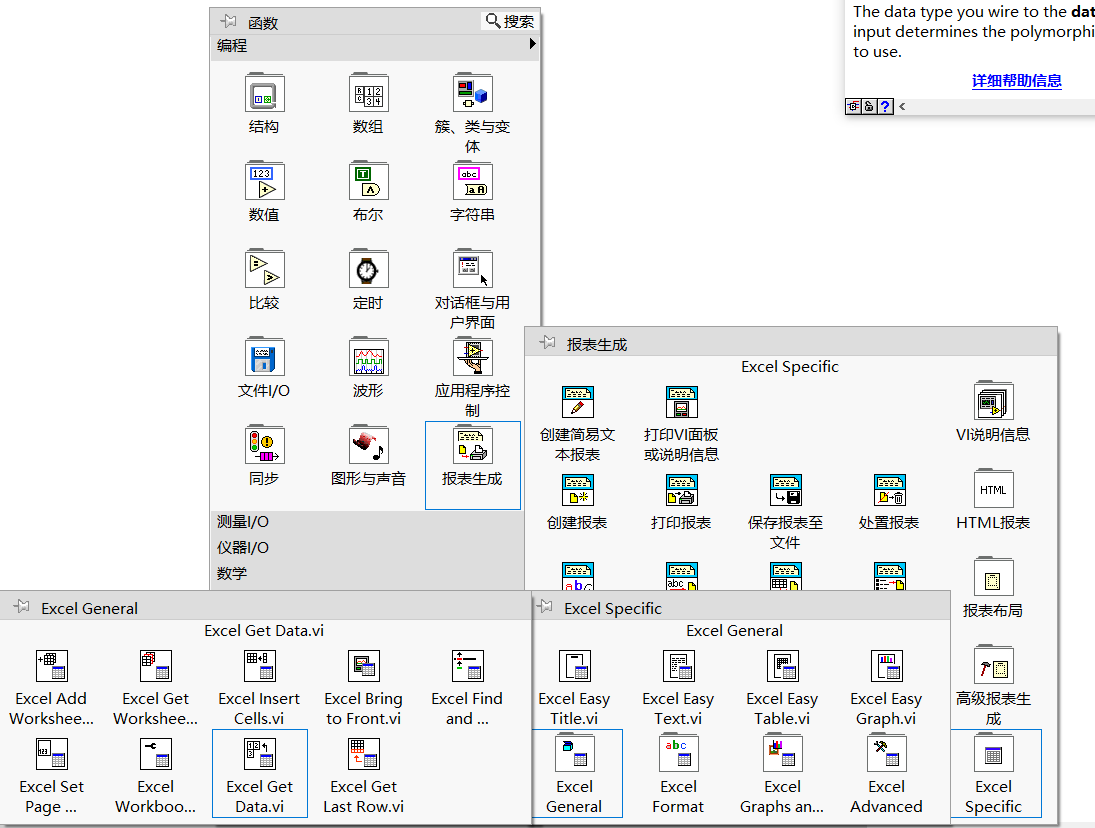1095x828 pixels.
Task: Select Excel Get Last Row.vi icon
Action: 363,753
